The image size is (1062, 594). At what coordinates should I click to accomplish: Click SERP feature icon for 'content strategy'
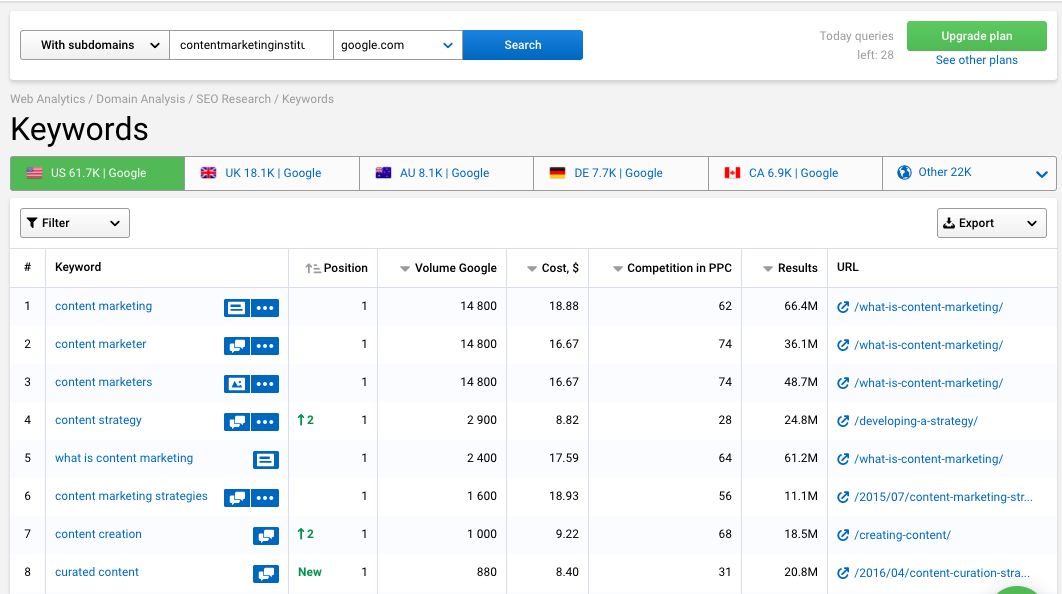(236, 422)
